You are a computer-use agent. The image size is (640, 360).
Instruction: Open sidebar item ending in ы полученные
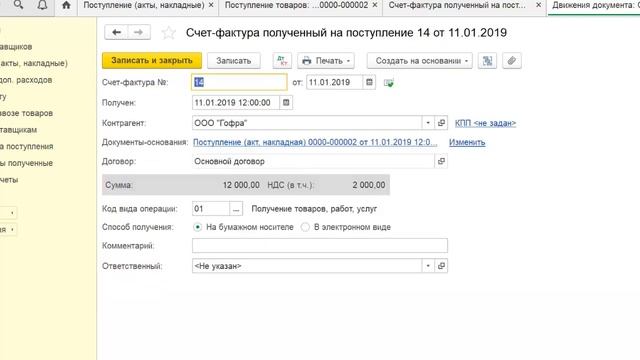27,163
